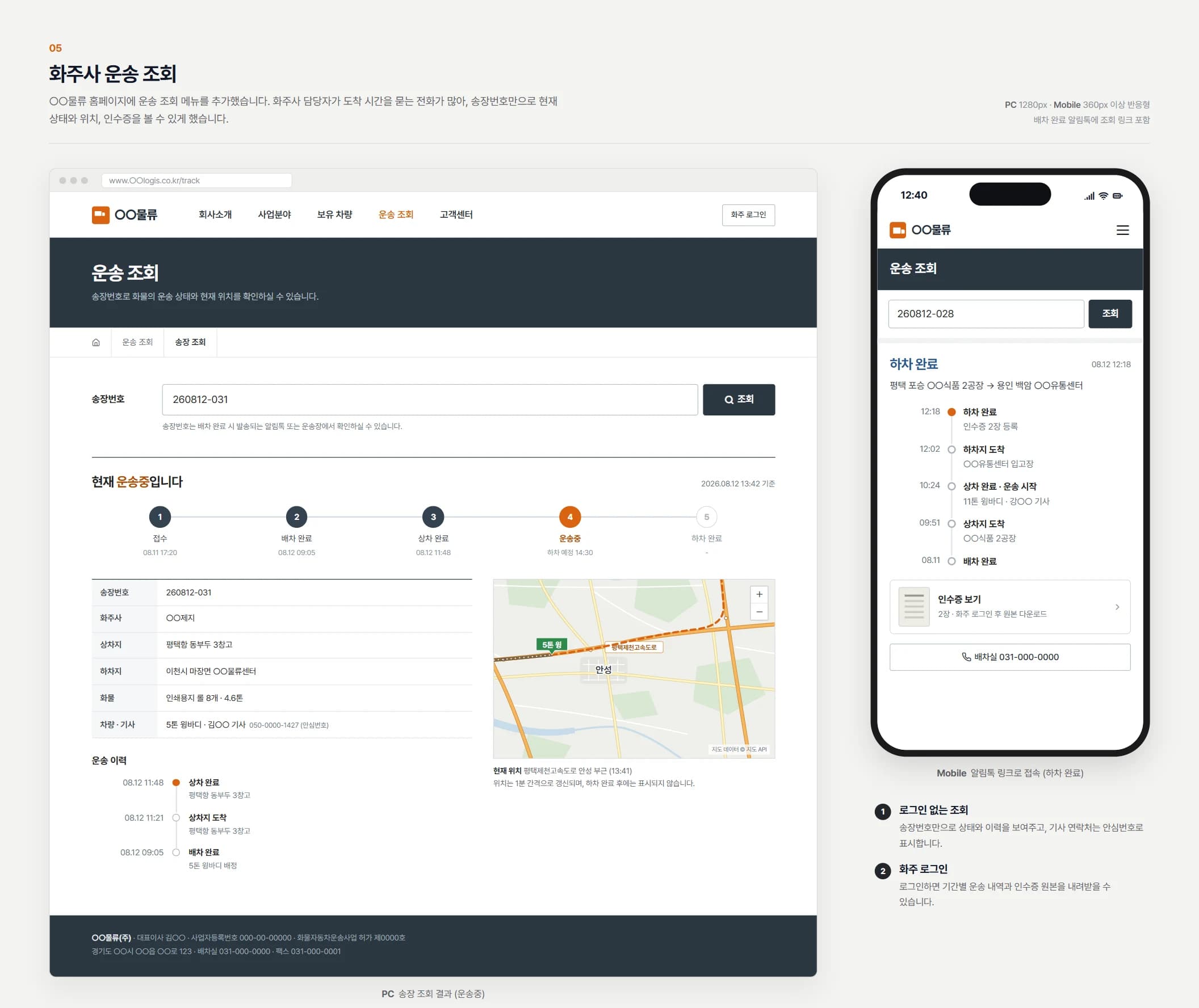Click the 평택제천고속도로 label on map

tap(634, 648)
